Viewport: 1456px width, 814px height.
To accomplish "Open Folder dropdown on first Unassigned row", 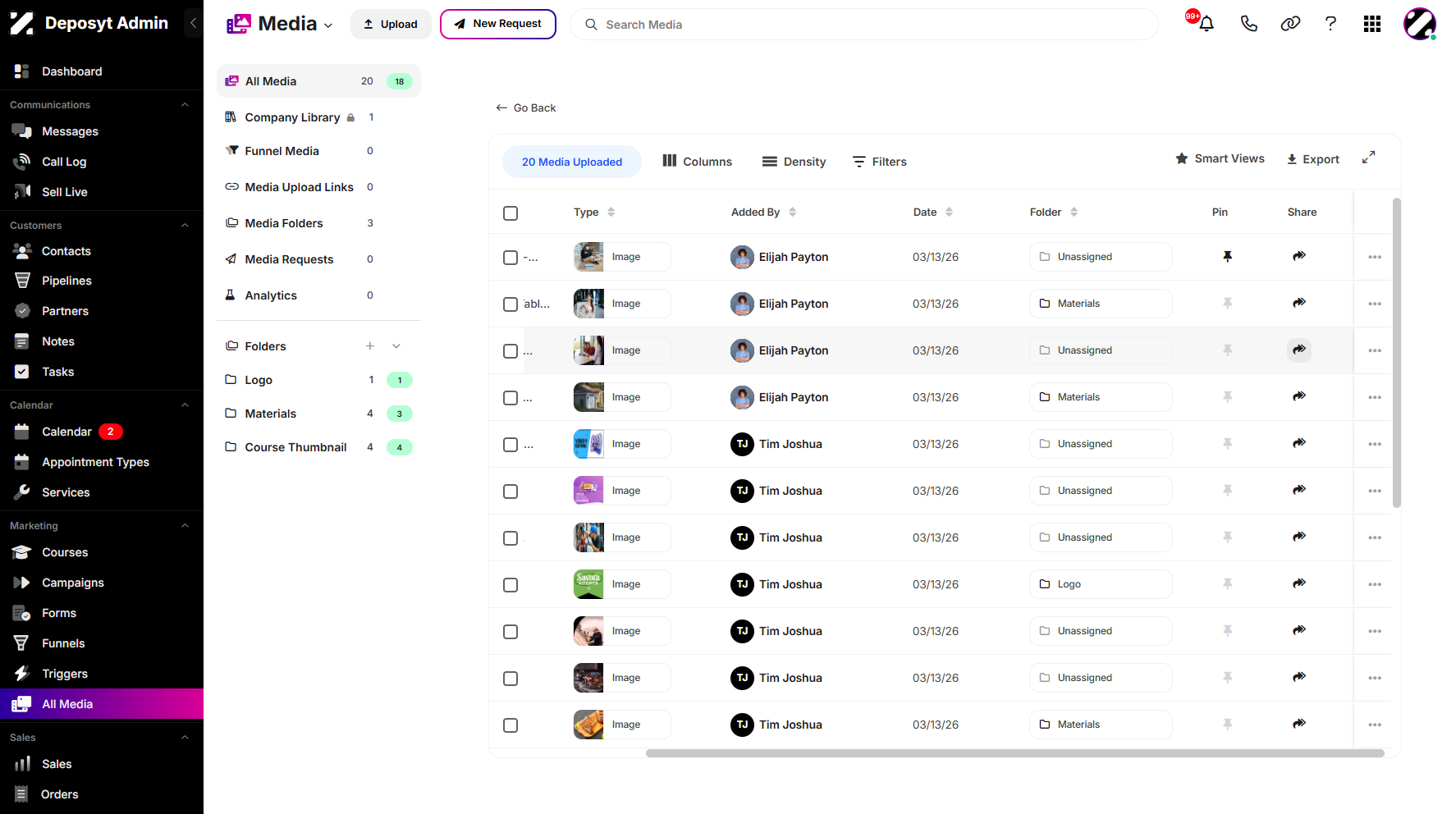I will click(1101, 257).
